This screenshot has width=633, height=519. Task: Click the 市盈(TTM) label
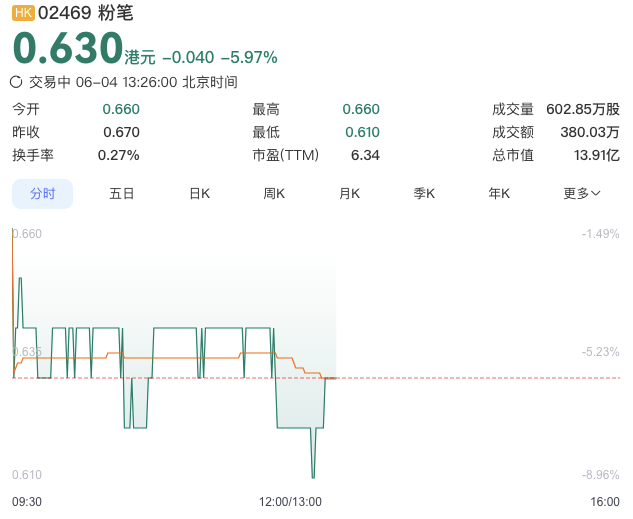click(286, 155)
